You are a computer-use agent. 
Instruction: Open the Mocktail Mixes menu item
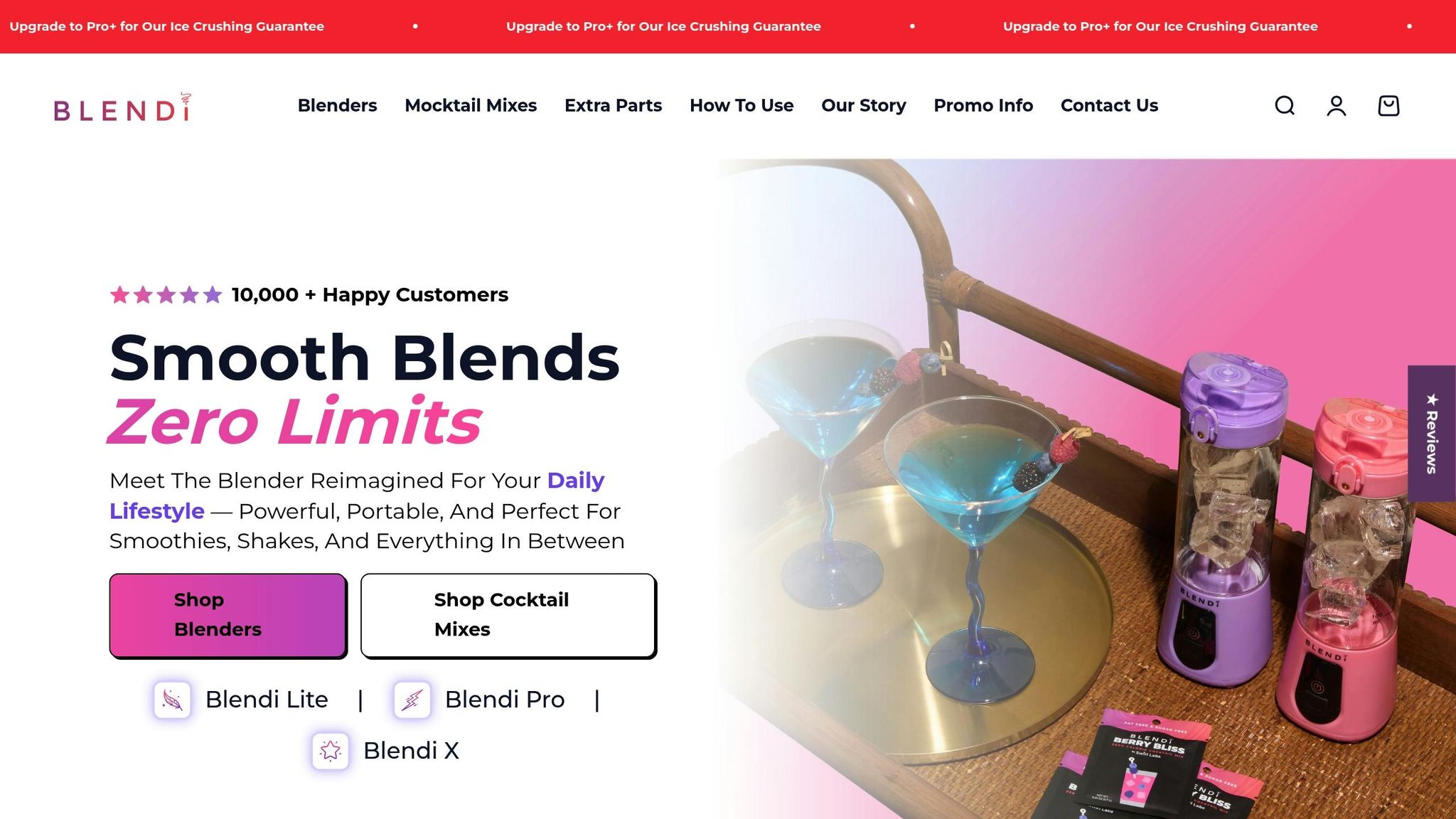pyautogui.click(x=471, y=105)
